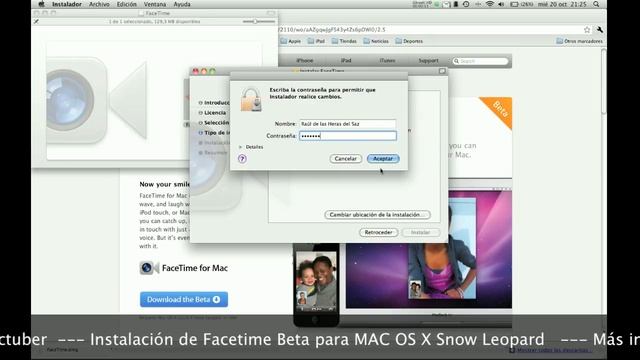
Task: Open Otros marcadores folder
Action: (579, 41)
